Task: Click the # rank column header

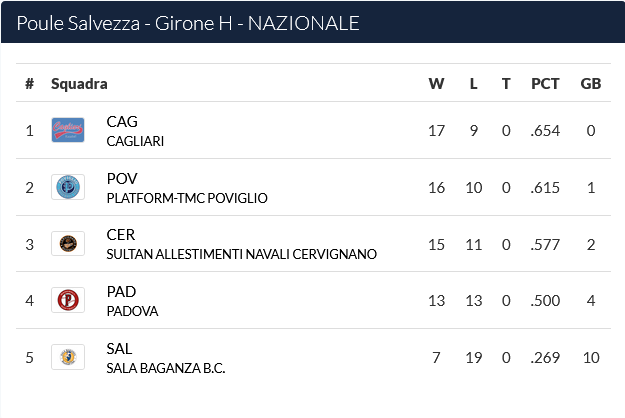Action: (x=29, y=84)
